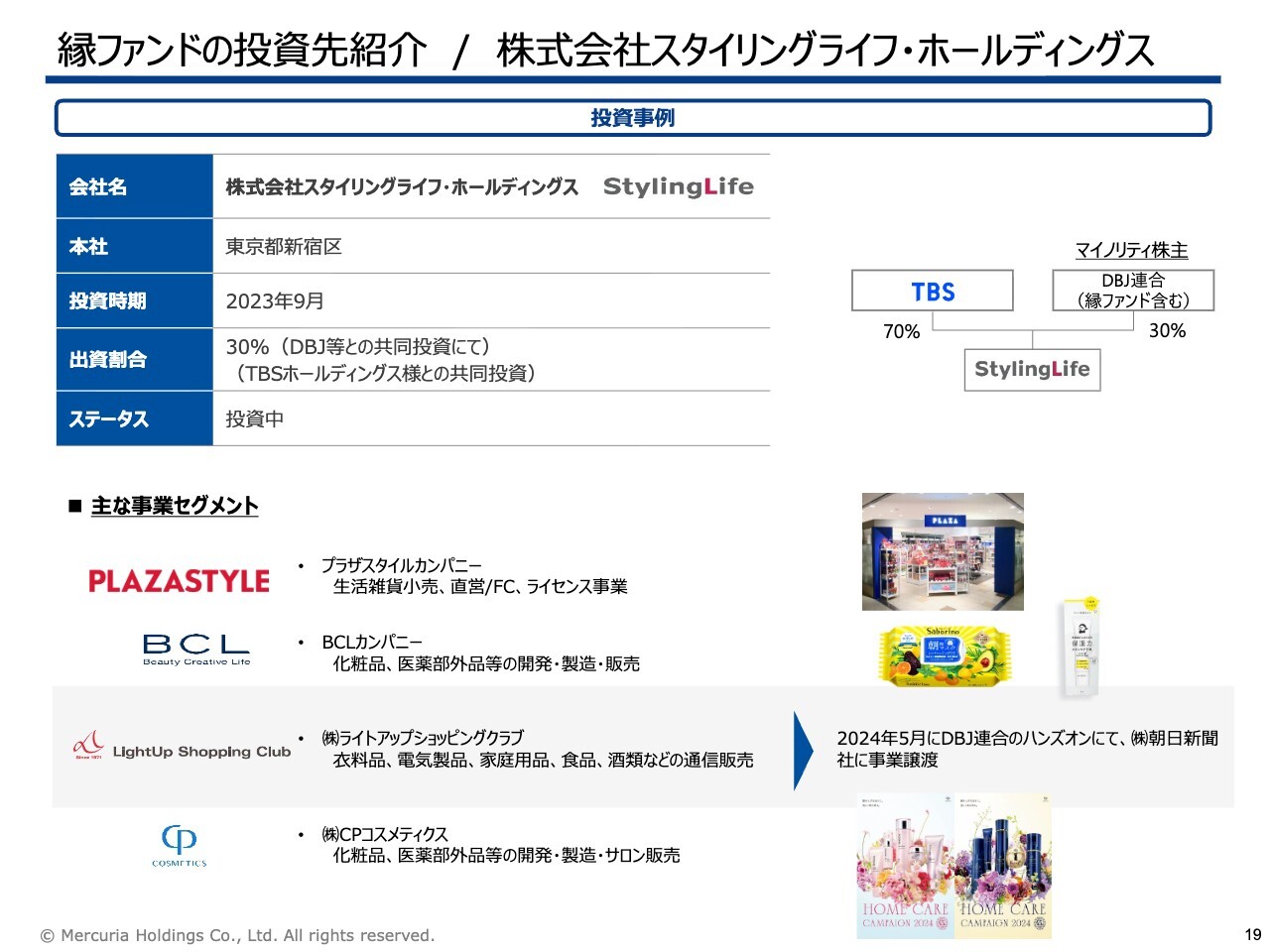Select the TBSホールディングス様との共同投資 line
The image size is (1270, 952).
pyautogui.click(x=385, y=373)
